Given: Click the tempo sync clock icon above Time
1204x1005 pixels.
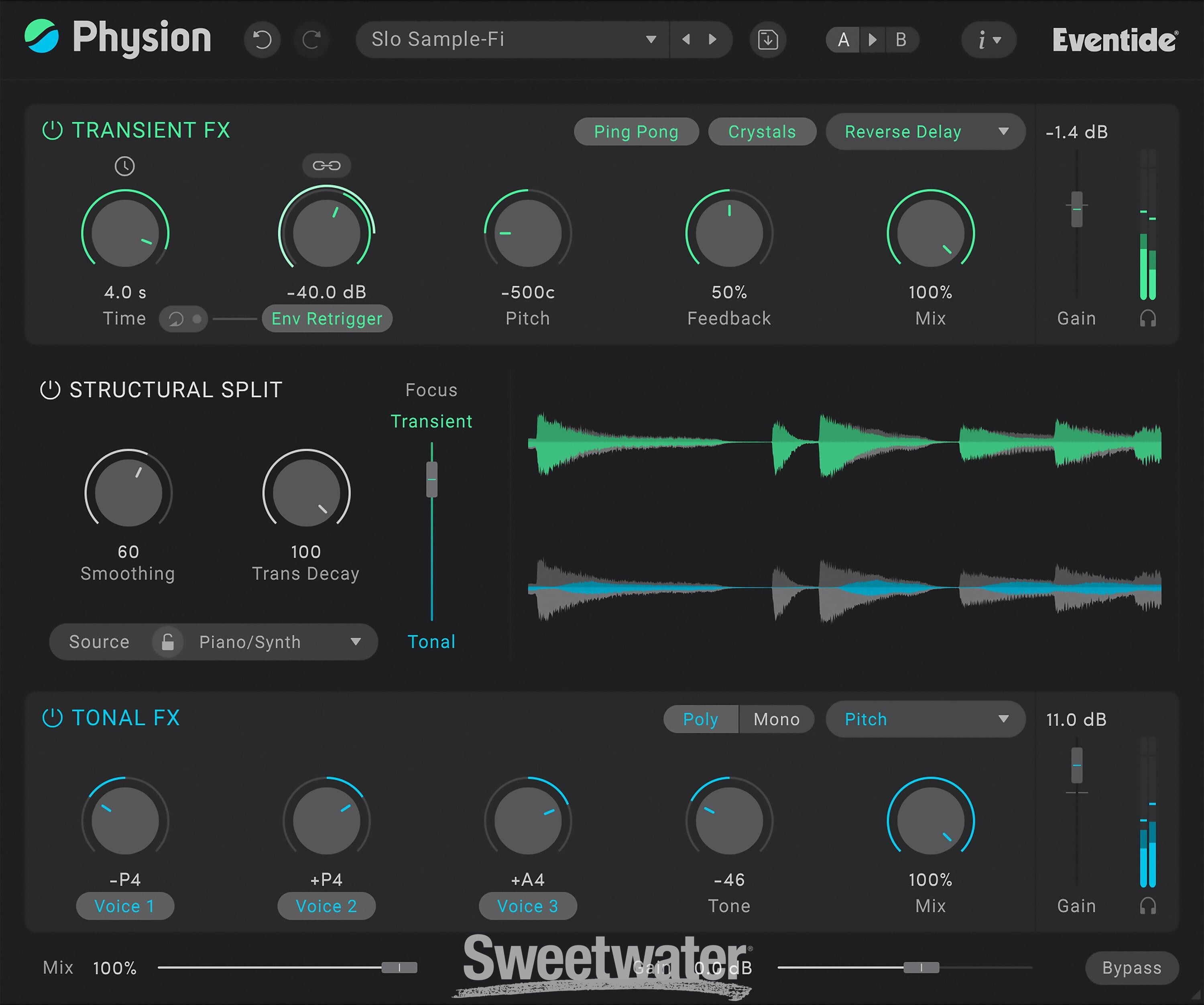Looking at the screenshot, I should click(125, 166).
